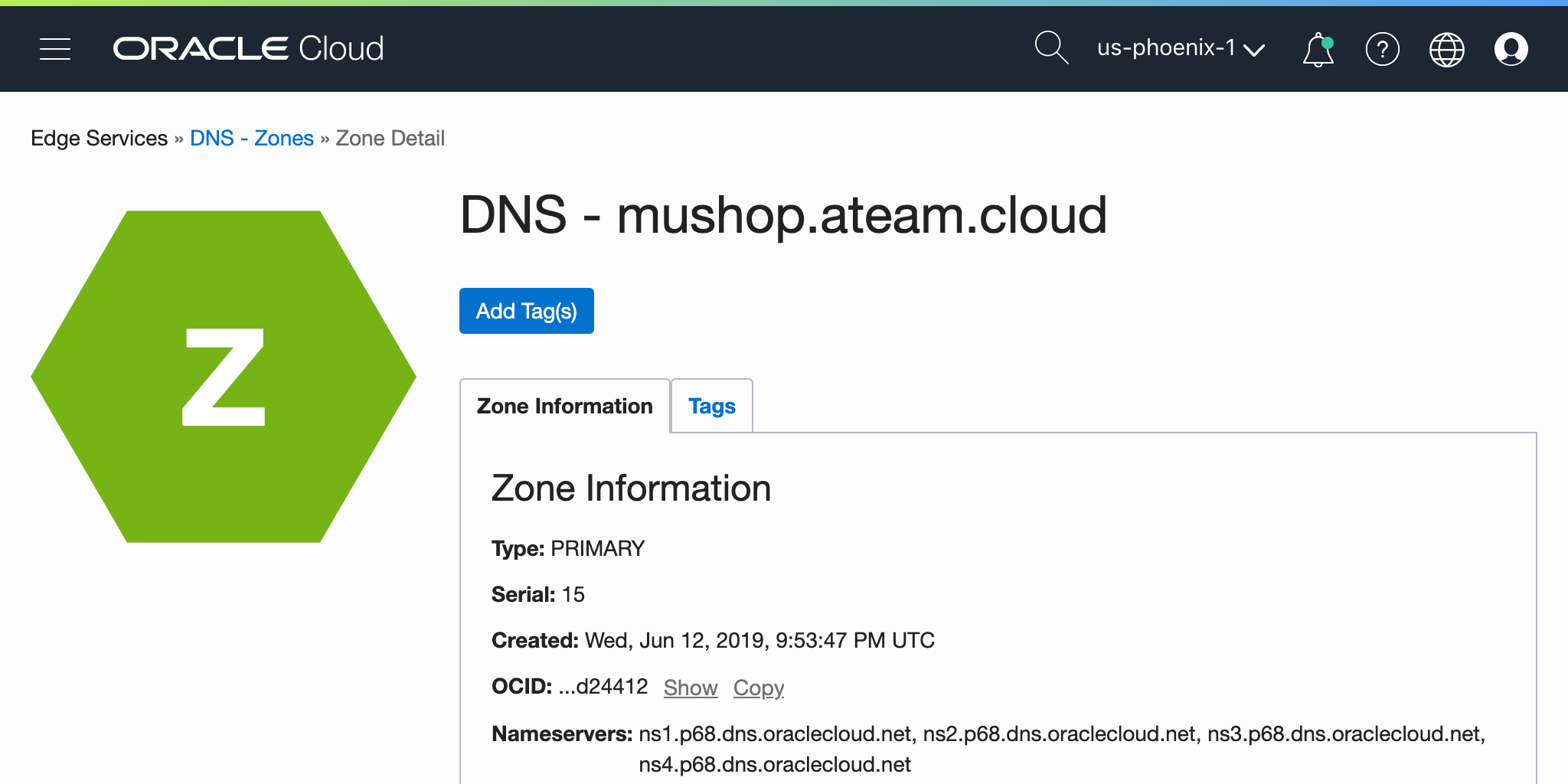Expand the us-phoenix-1 region dropdown
This screenshot has width=1568, height=784.
point(1180,49)
